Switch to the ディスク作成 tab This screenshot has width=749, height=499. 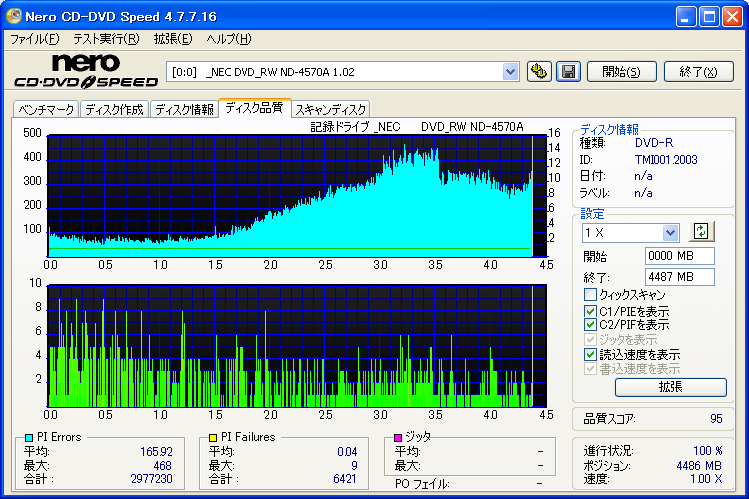coord(114,109)
